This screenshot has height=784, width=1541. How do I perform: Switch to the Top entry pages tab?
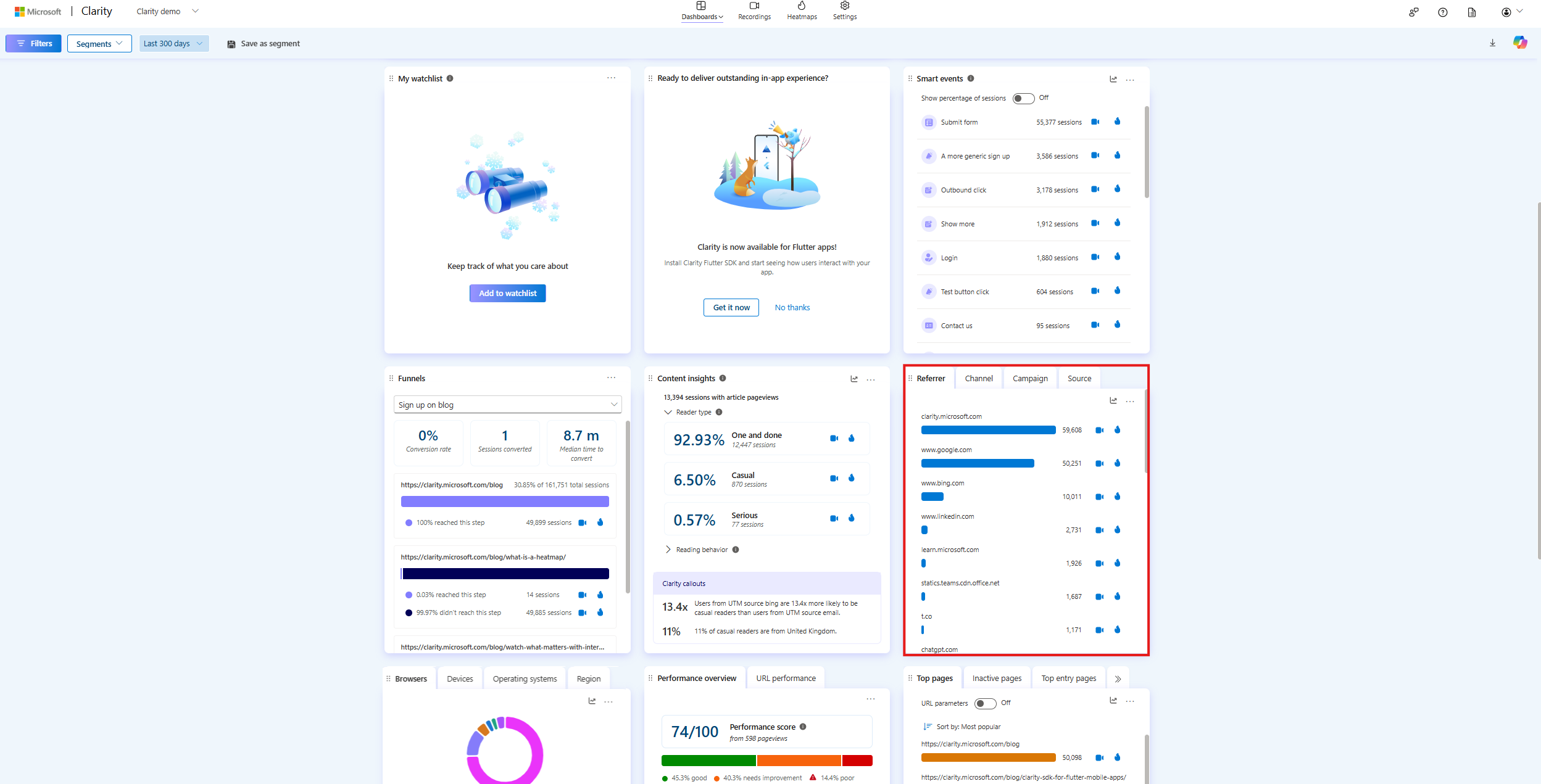[1069, 678]
